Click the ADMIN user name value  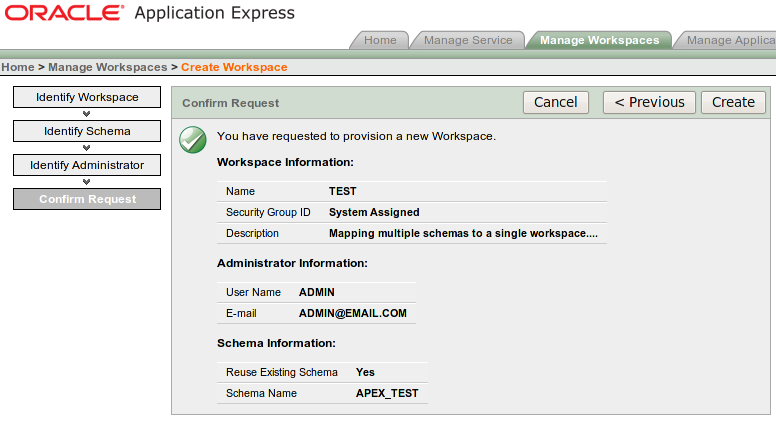point(317,292)
